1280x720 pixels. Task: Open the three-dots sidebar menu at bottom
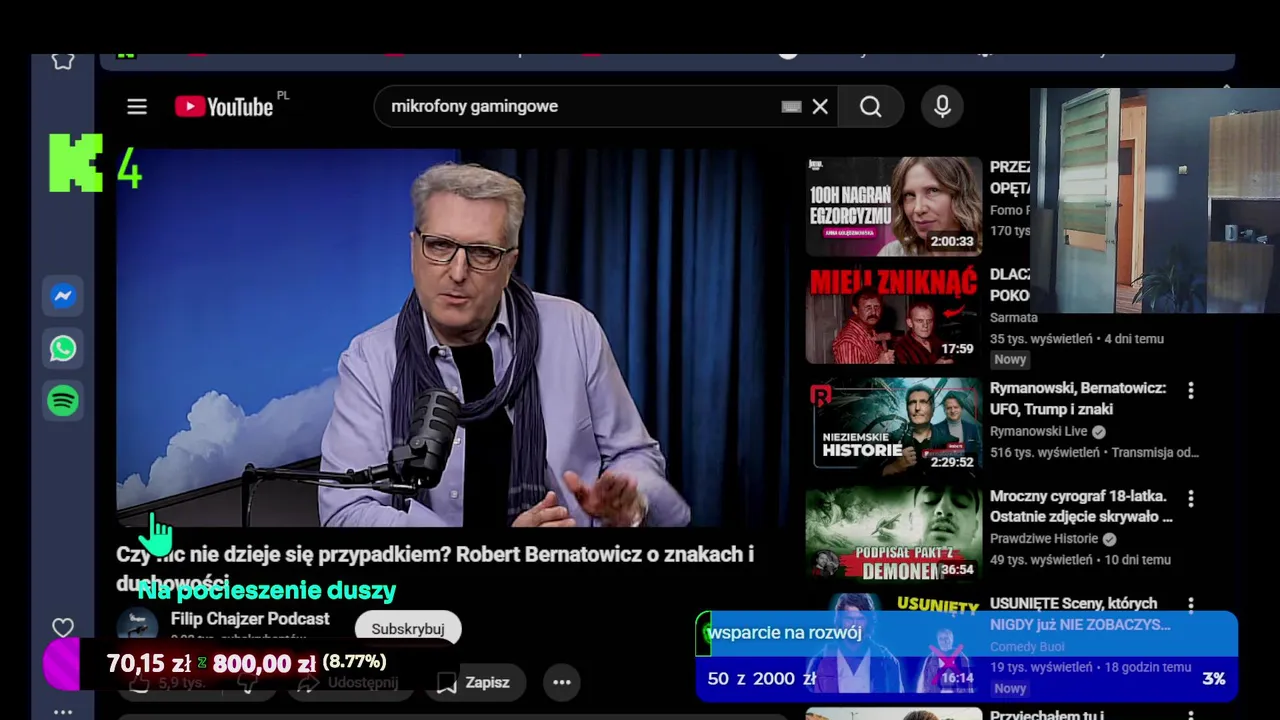click(x=63, y=712)
